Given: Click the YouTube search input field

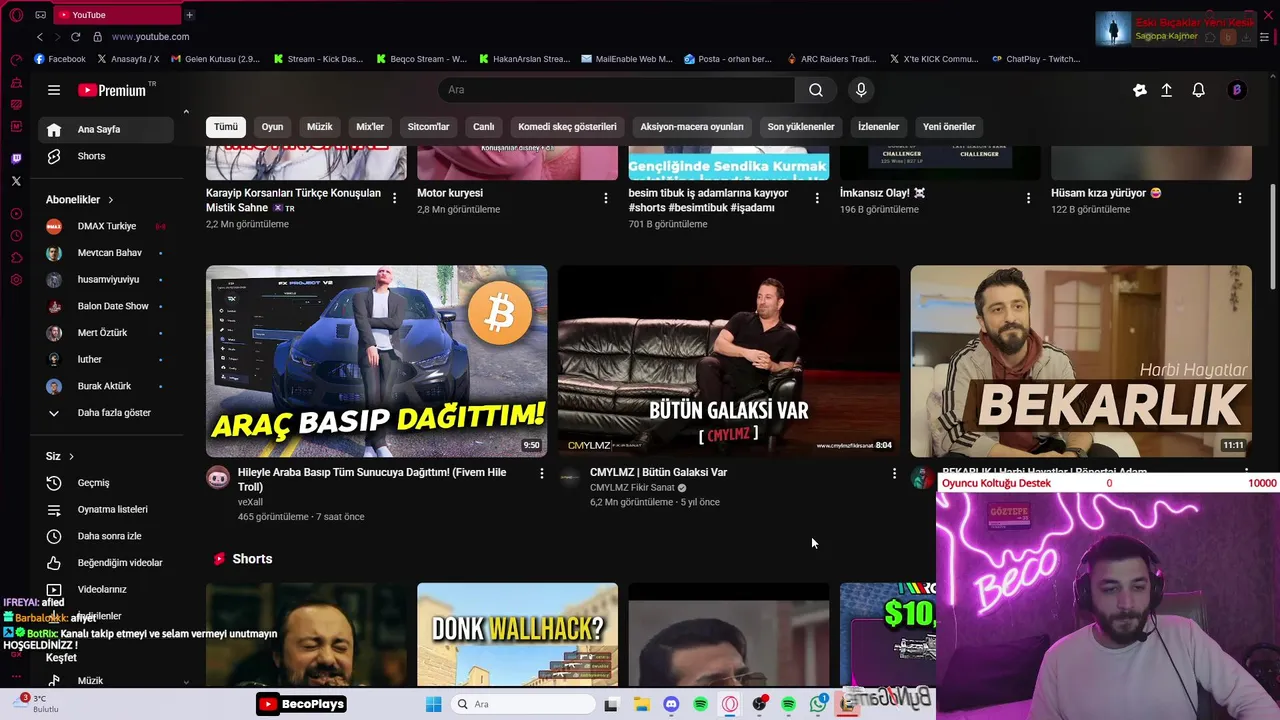Looking at the screenshot, I should pos(617,90).
